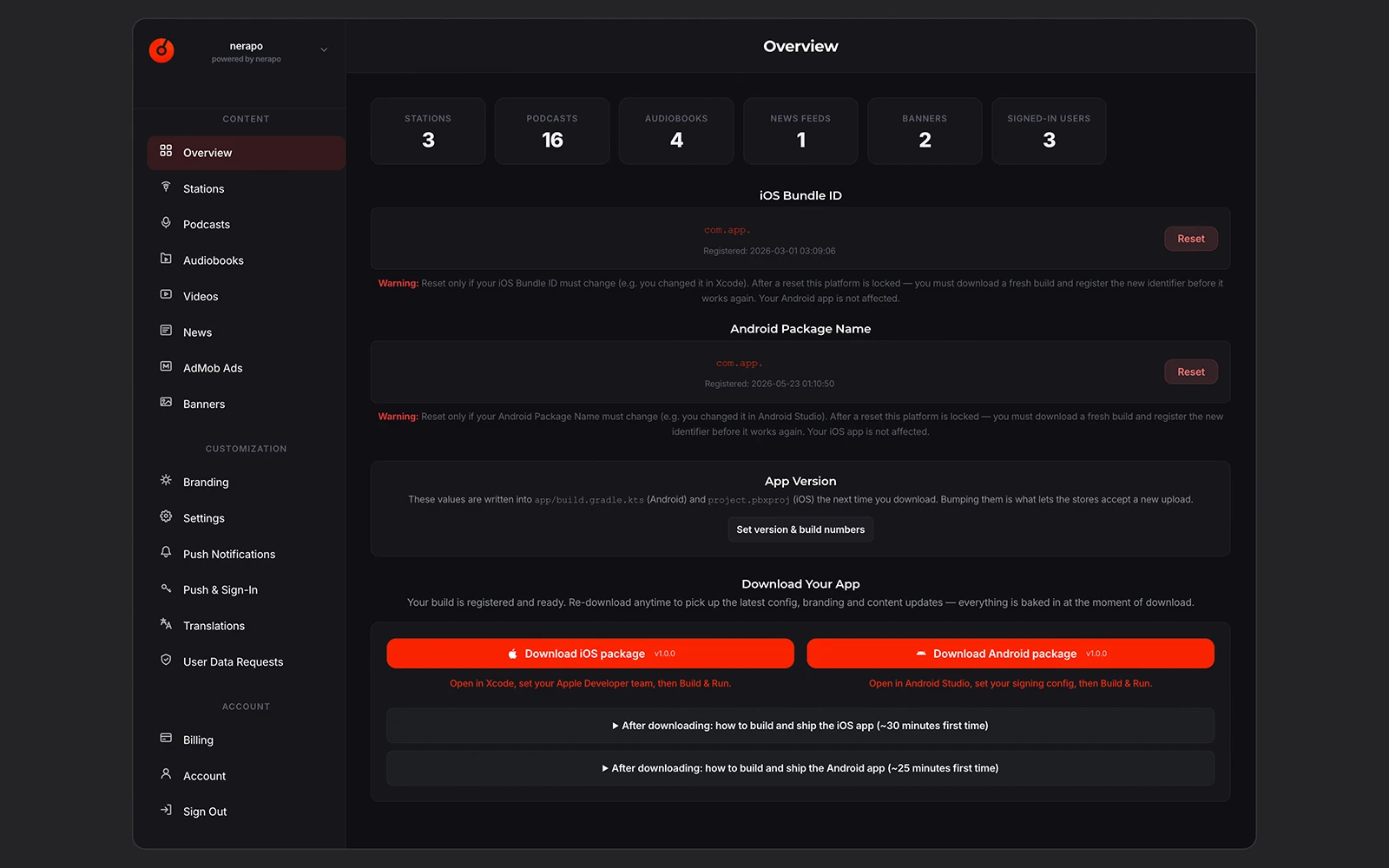The image size is (1389, 868).
Task: Click the Audiobooks count card
Action: pos(676,131)
